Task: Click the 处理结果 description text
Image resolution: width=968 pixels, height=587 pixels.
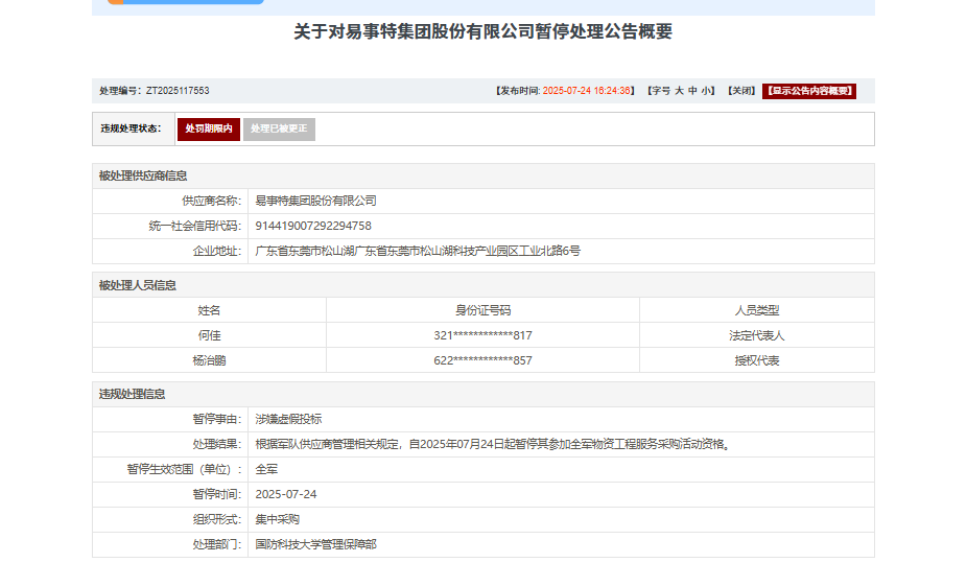Action: click(x=494, y=444)
